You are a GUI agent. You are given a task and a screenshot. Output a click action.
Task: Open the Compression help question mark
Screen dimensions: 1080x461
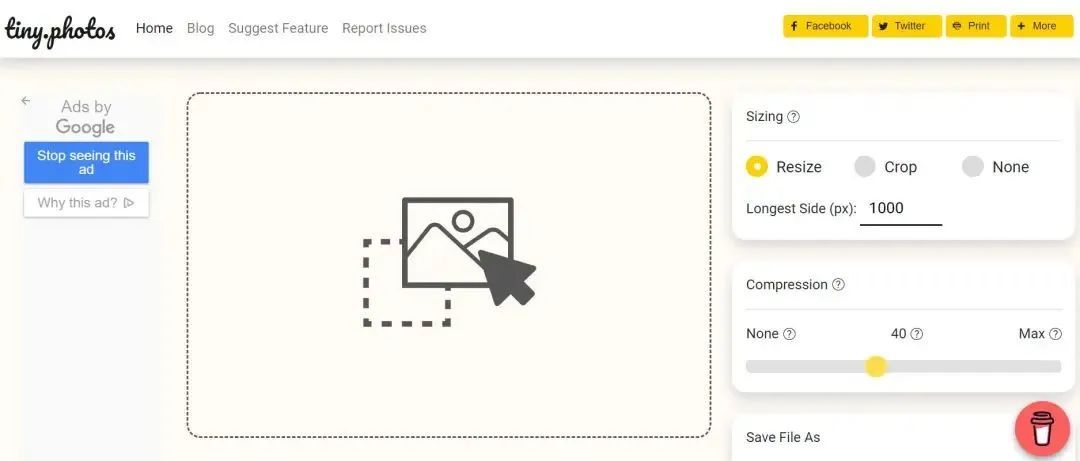click(838, 285)
